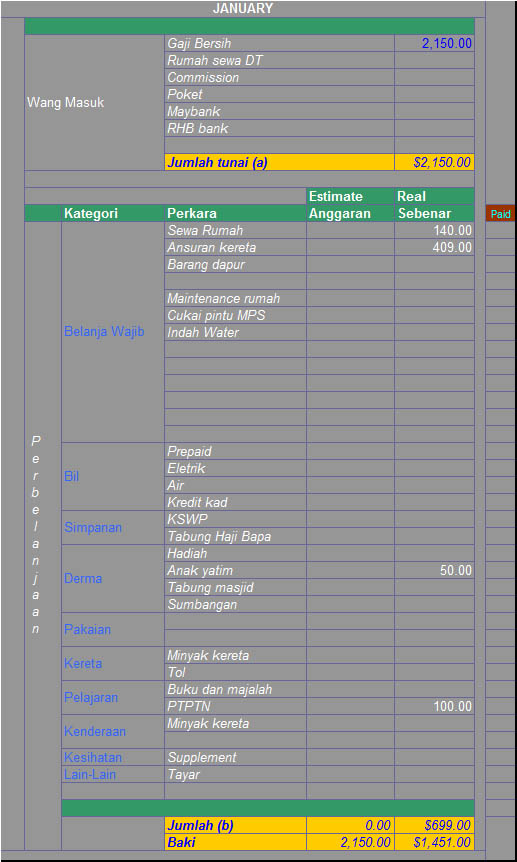
Task: Click the Kategori header cell
Action: pyautogui.click(x=113, y=213)
